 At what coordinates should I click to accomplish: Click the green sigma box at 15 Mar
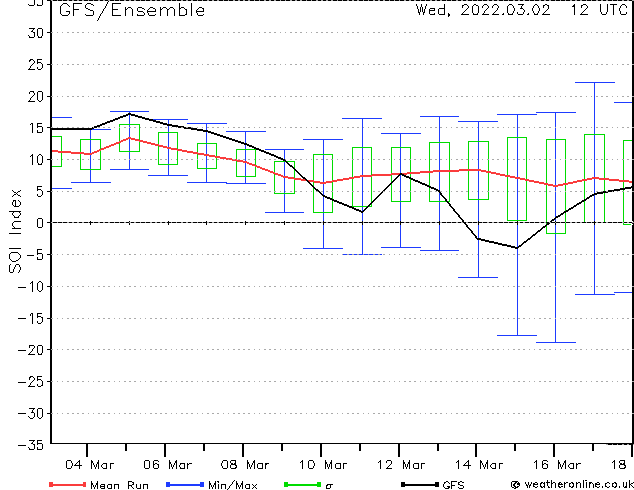[517, 179]
